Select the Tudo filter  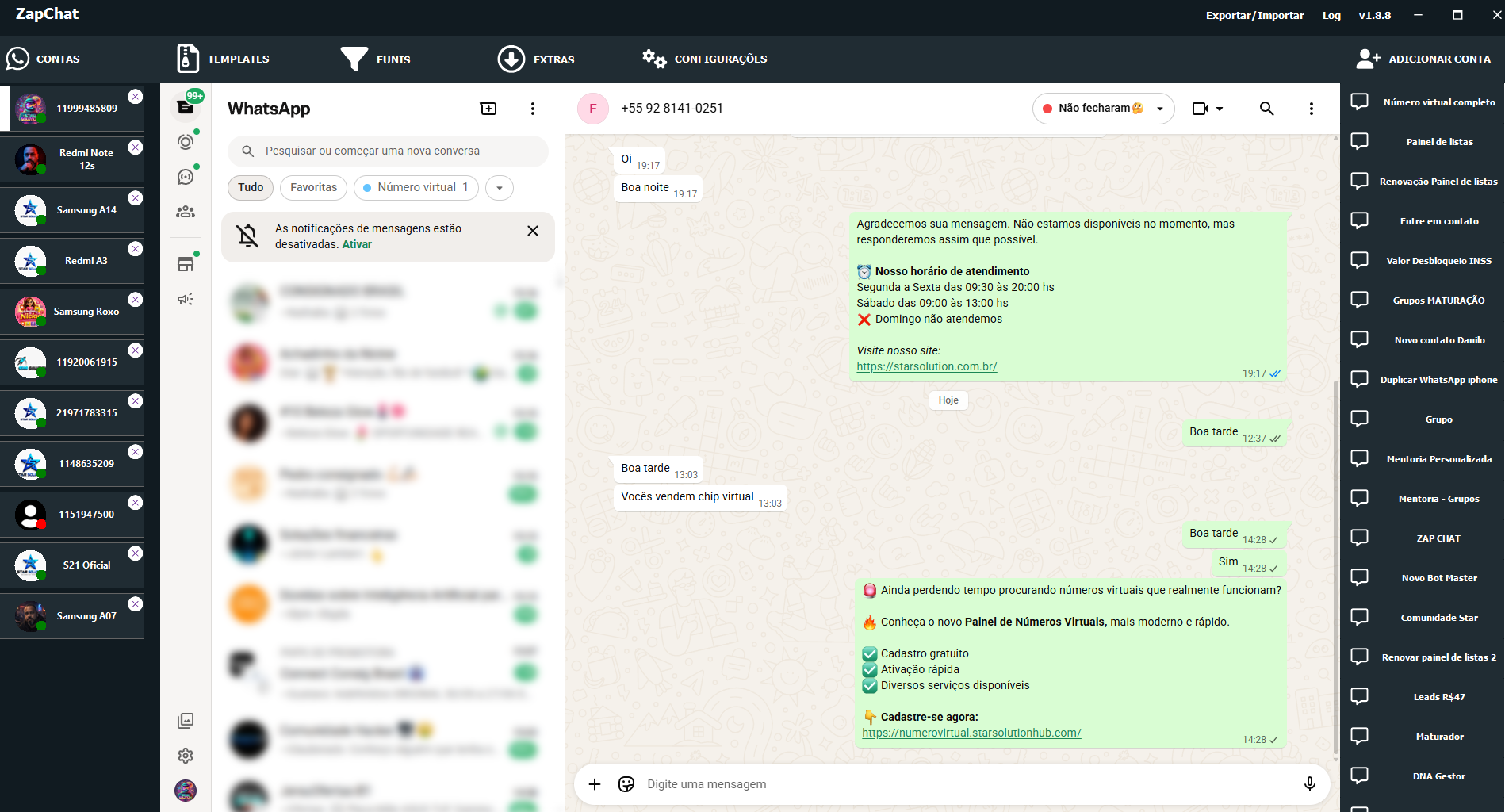click(251, 187)
